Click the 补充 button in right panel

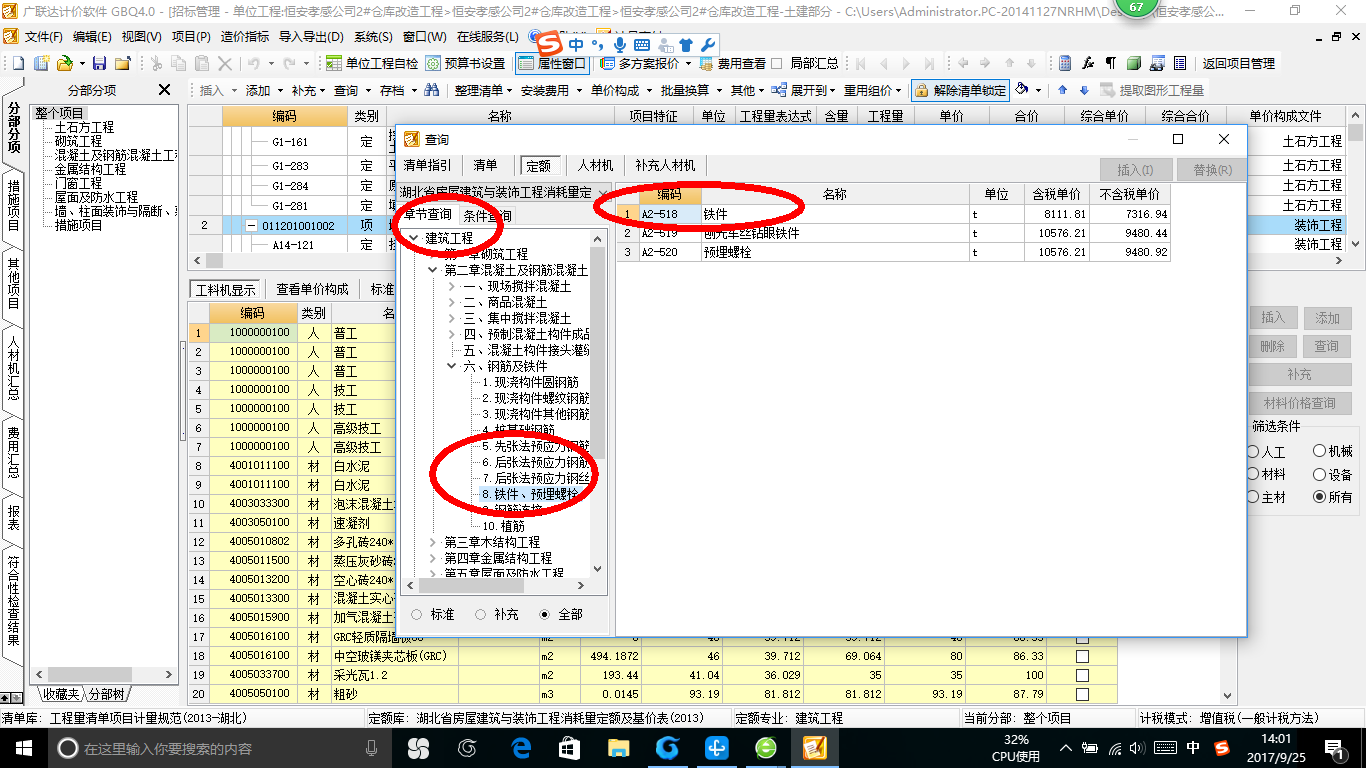pos(1299,375)
